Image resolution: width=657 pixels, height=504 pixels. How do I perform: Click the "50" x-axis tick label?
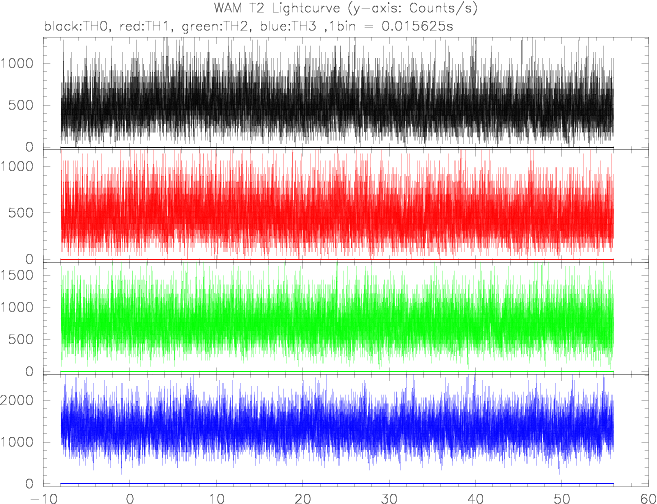pyautogui.click(x=562, y=499)
